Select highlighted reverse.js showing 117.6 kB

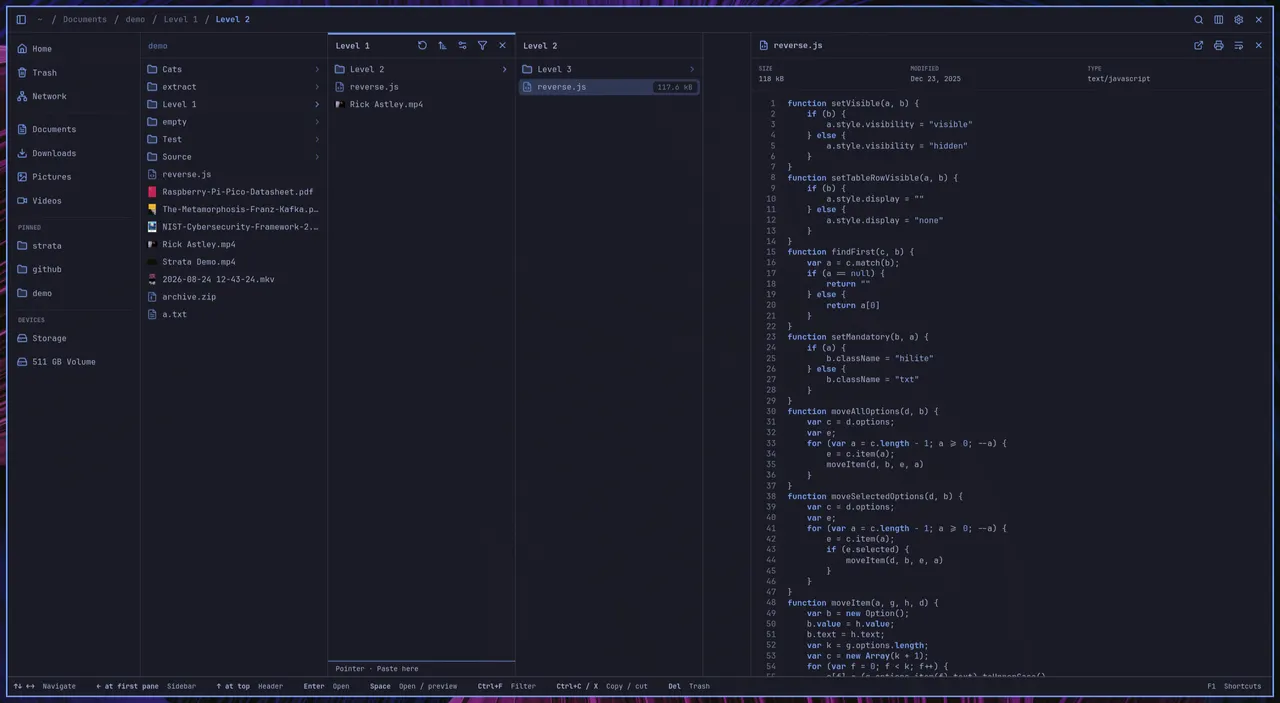609,87
